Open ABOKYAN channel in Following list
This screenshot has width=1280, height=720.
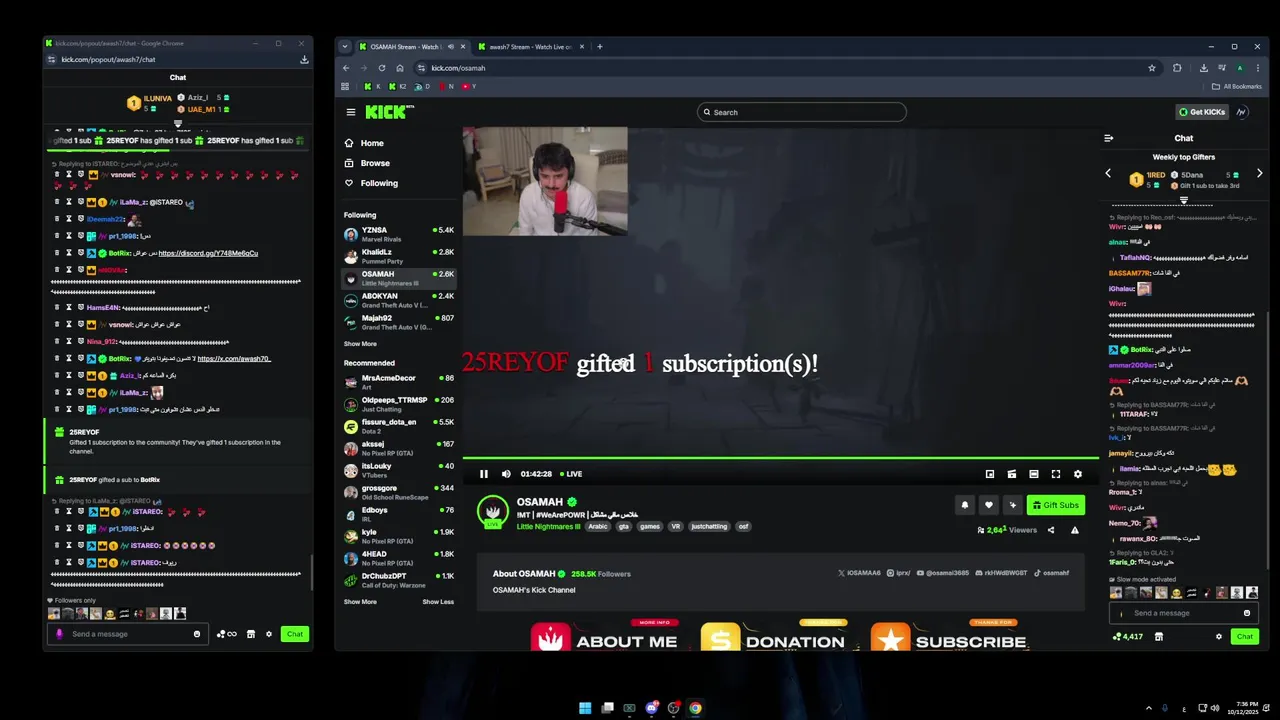pos(399,300)
